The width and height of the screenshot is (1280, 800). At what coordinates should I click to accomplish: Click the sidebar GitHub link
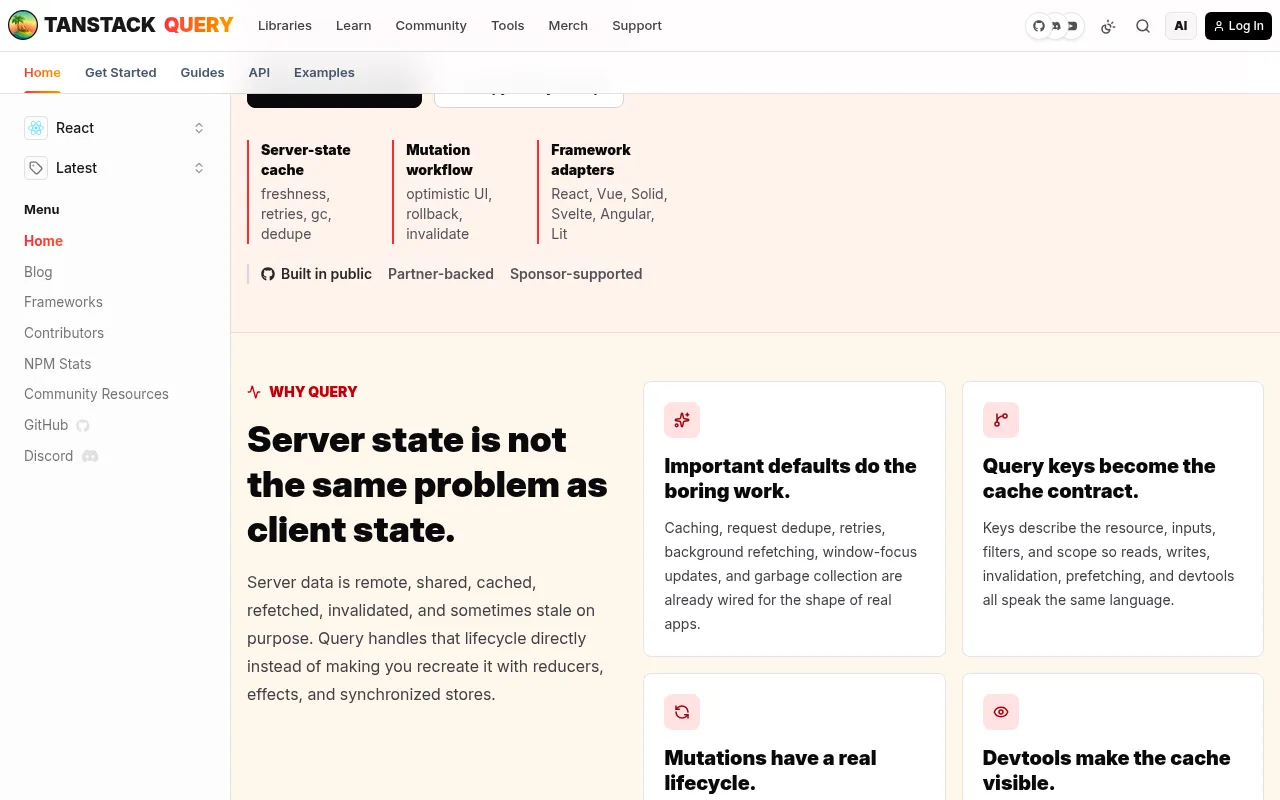tap(57, 425)
